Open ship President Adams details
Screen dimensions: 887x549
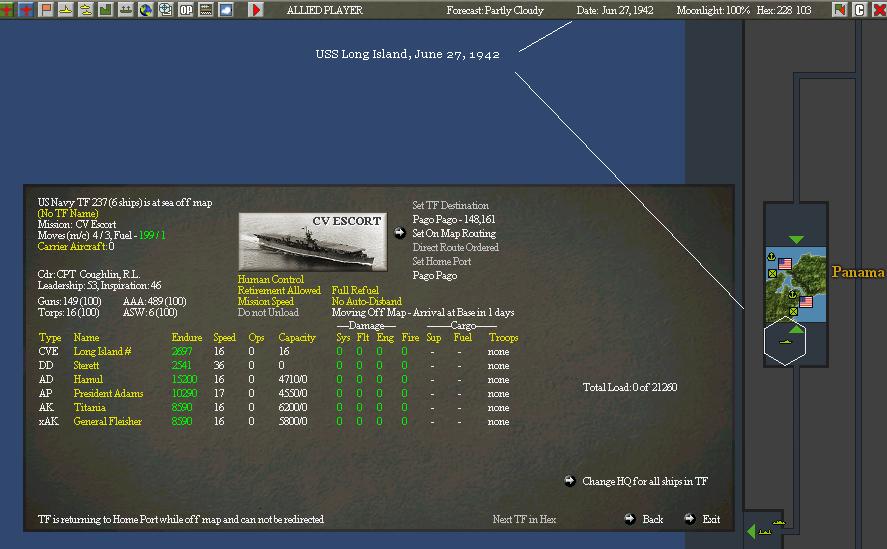pos(108,393)
